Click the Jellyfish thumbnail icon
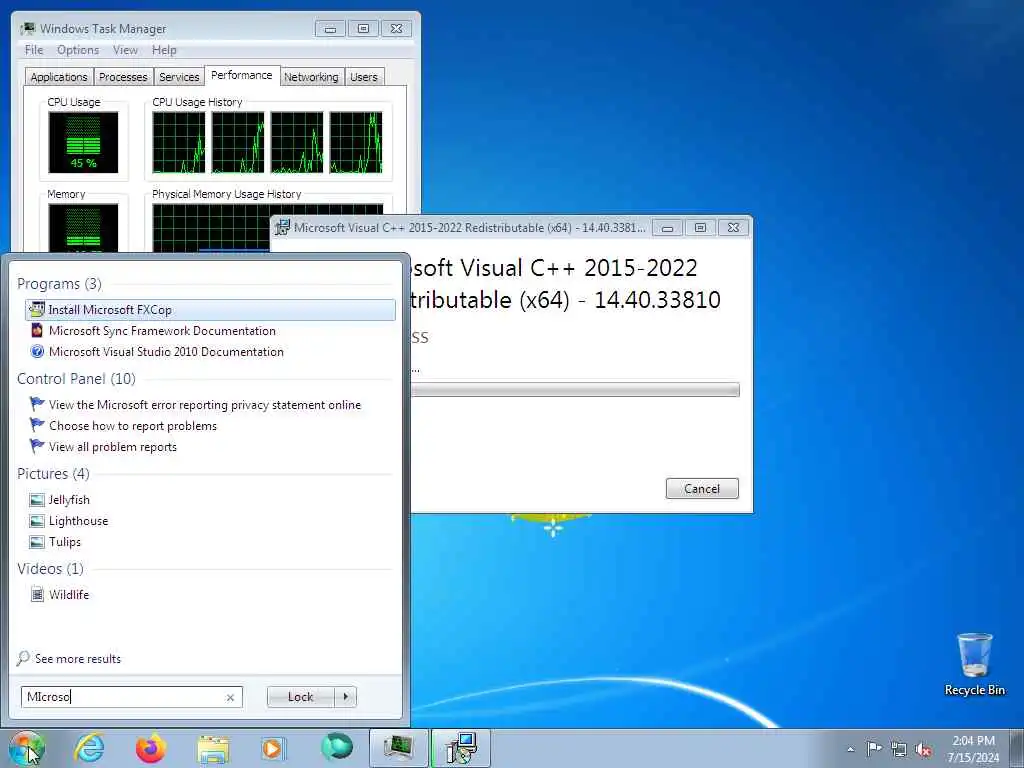The height and width of the screenshot is (768, 1024). [37, 500]
